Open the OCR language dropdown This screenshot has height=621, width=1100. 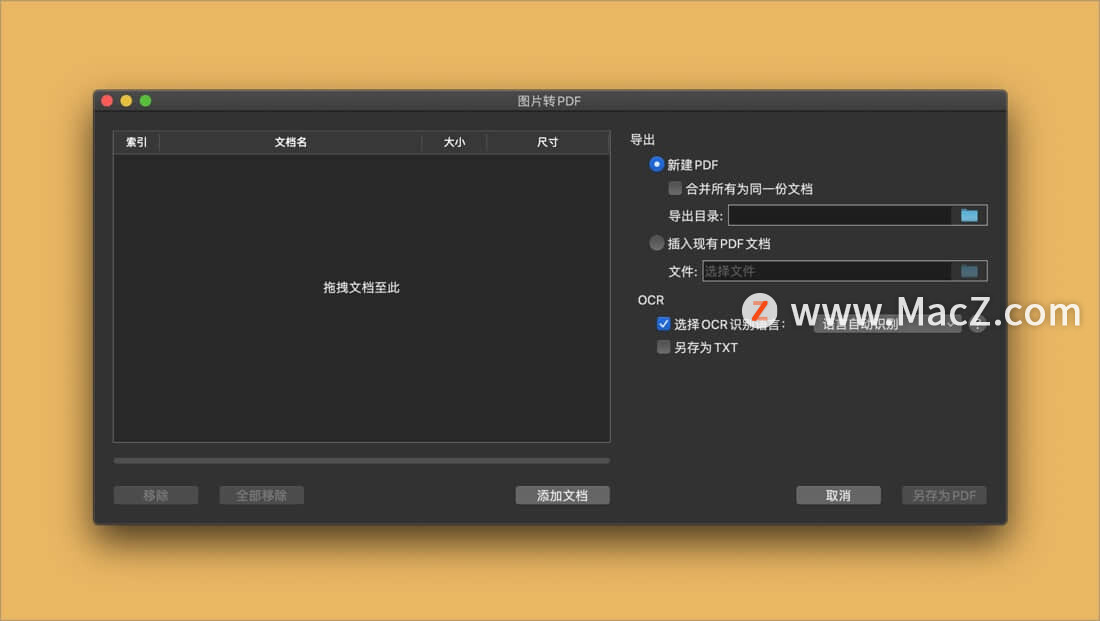887,324
